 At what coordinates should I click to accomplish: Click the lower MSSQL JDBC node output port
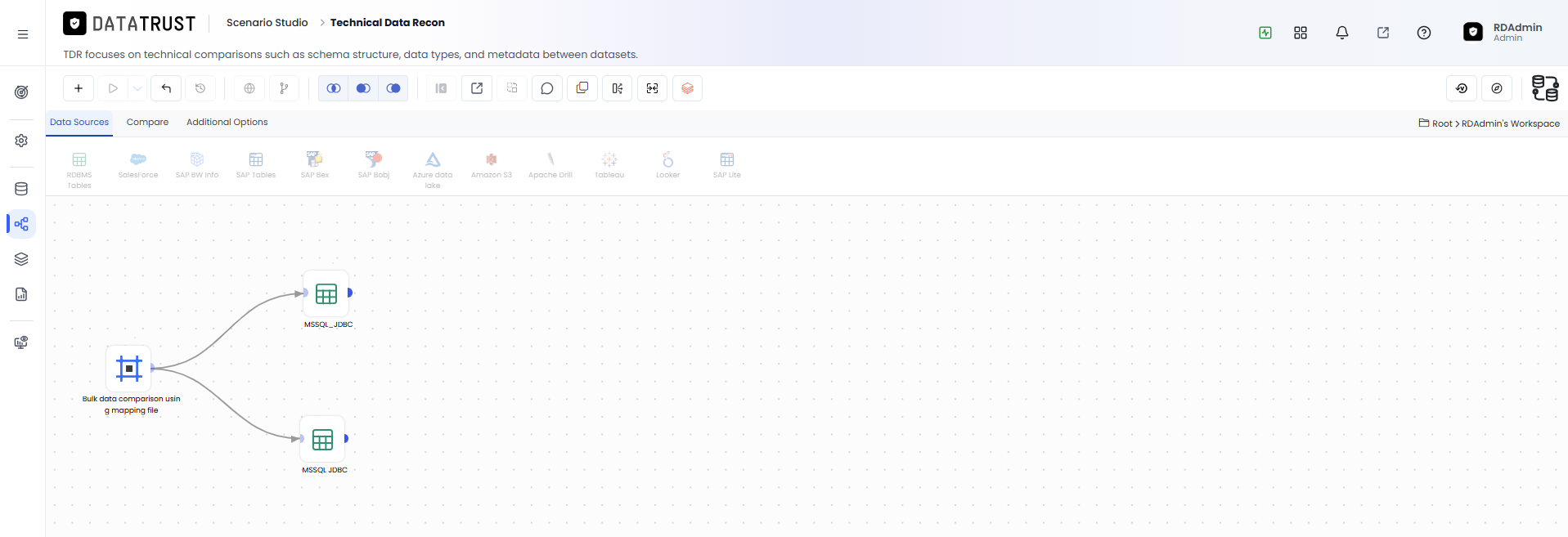[x=347, y=439]
